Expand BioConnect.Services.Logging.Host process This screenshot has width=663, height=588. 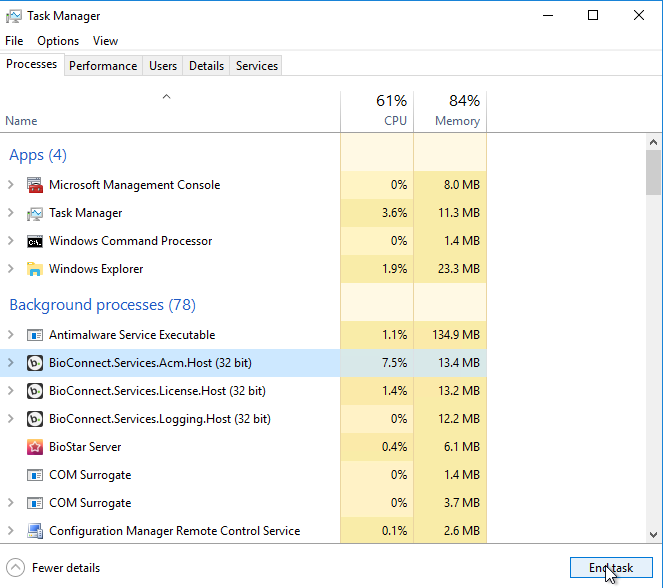[x=11, y=419]
